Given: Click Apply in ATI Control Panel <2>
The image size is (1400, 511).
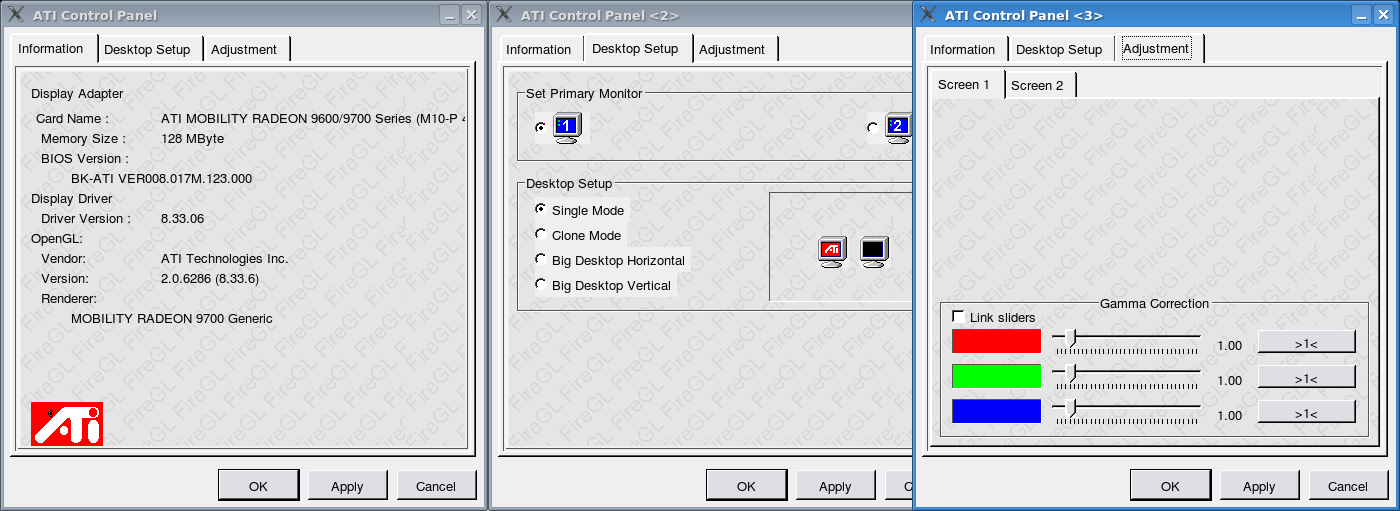Looking at the screenshot, I should [x=835, y=486].
